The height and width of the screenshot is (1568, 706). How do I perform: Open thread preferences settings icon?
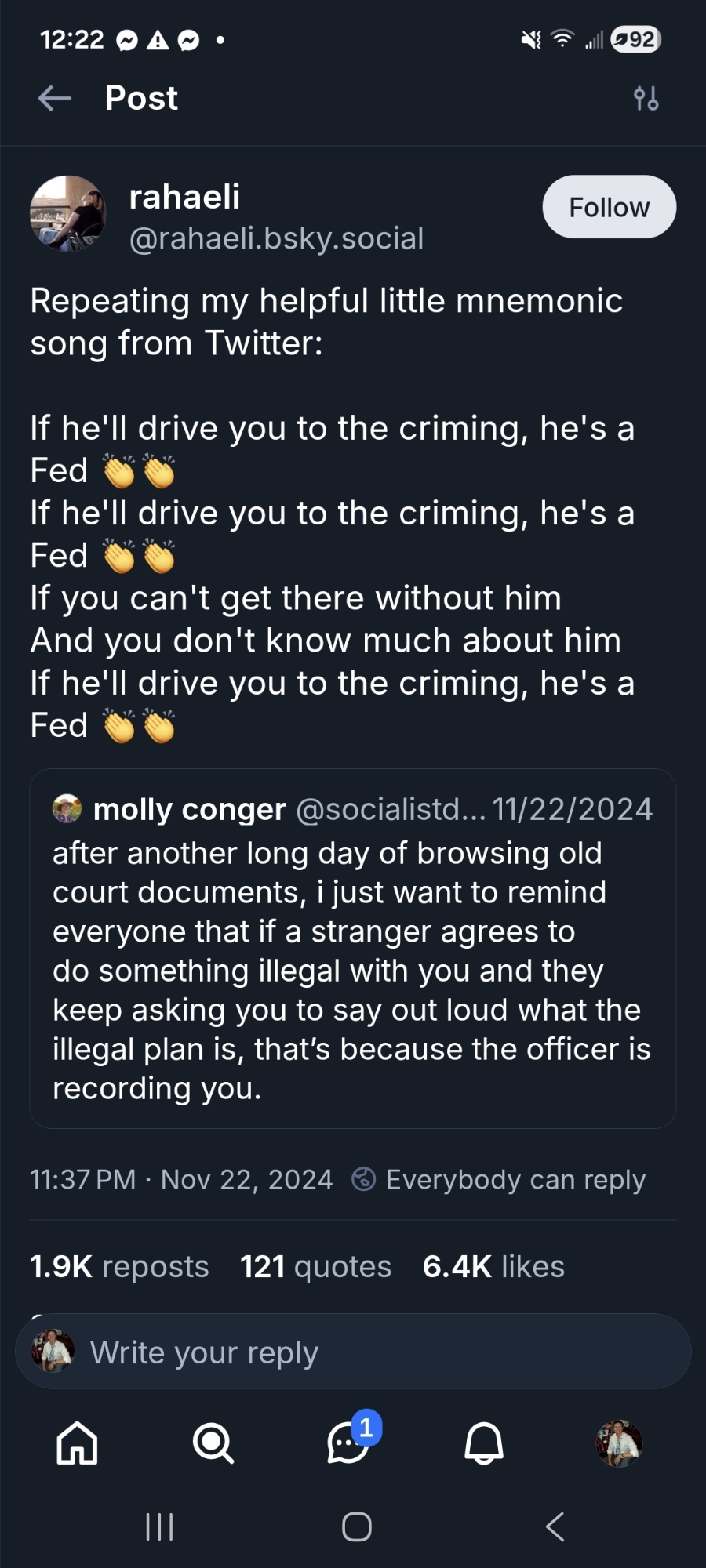click(x=646, y=99)
